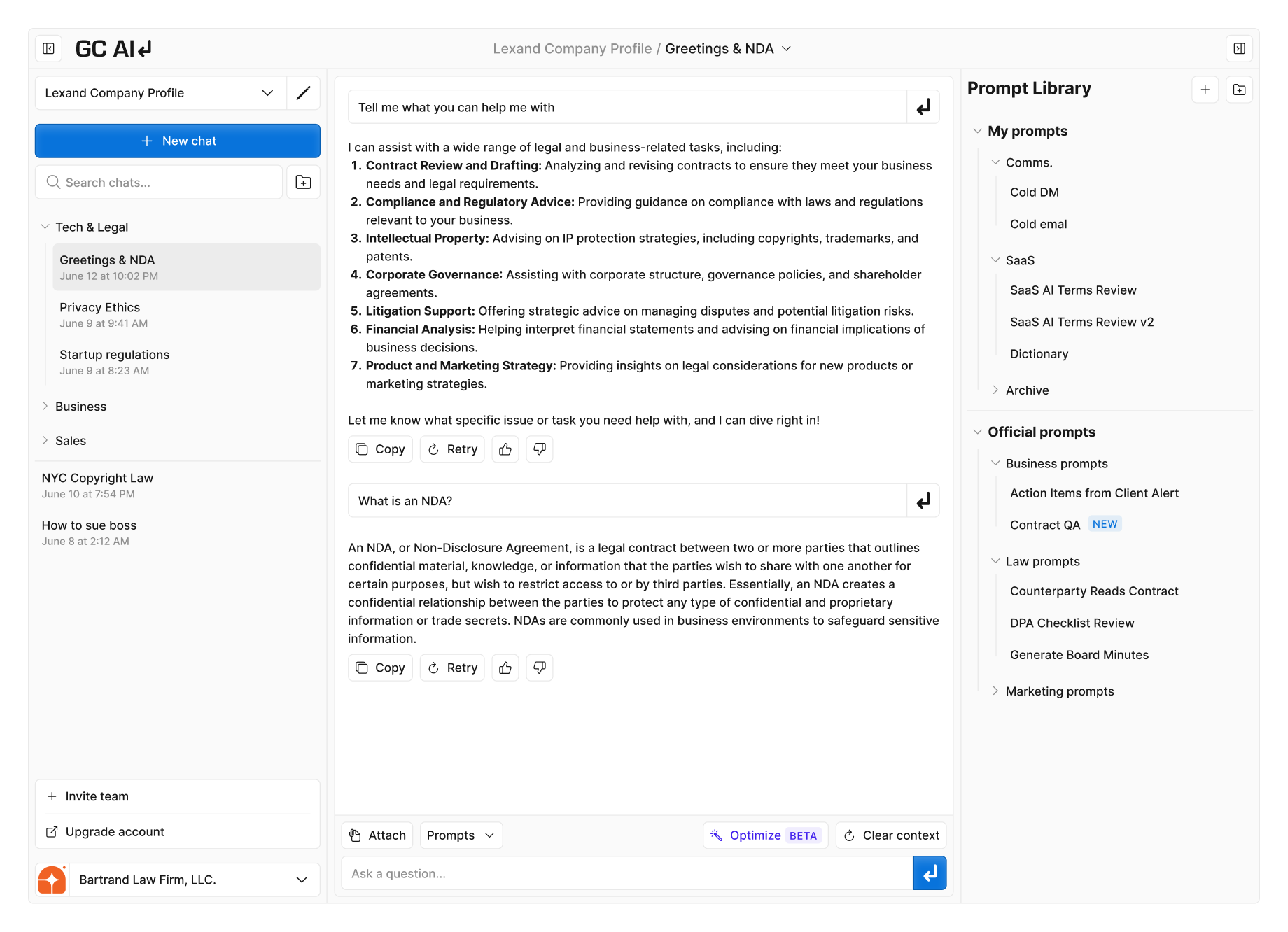Open the NYC Copyright Law chat
The width and height of the screenshot is (1288, 932).
click(178, 486)
